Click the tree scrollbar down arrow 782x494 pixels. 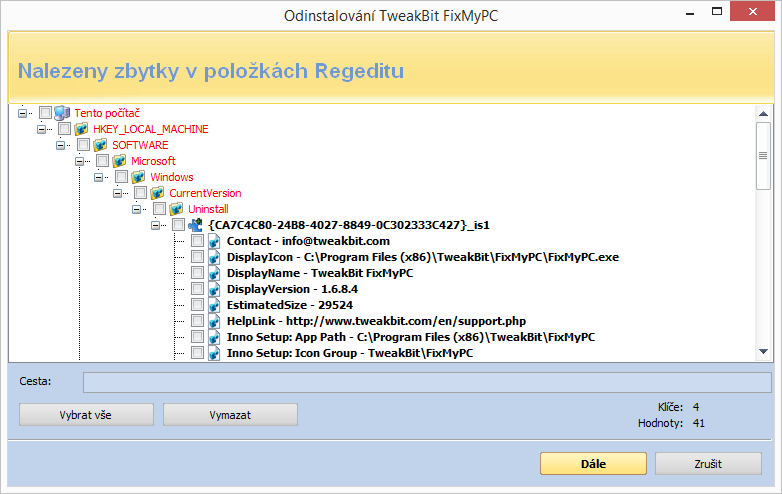click(763, 351)
